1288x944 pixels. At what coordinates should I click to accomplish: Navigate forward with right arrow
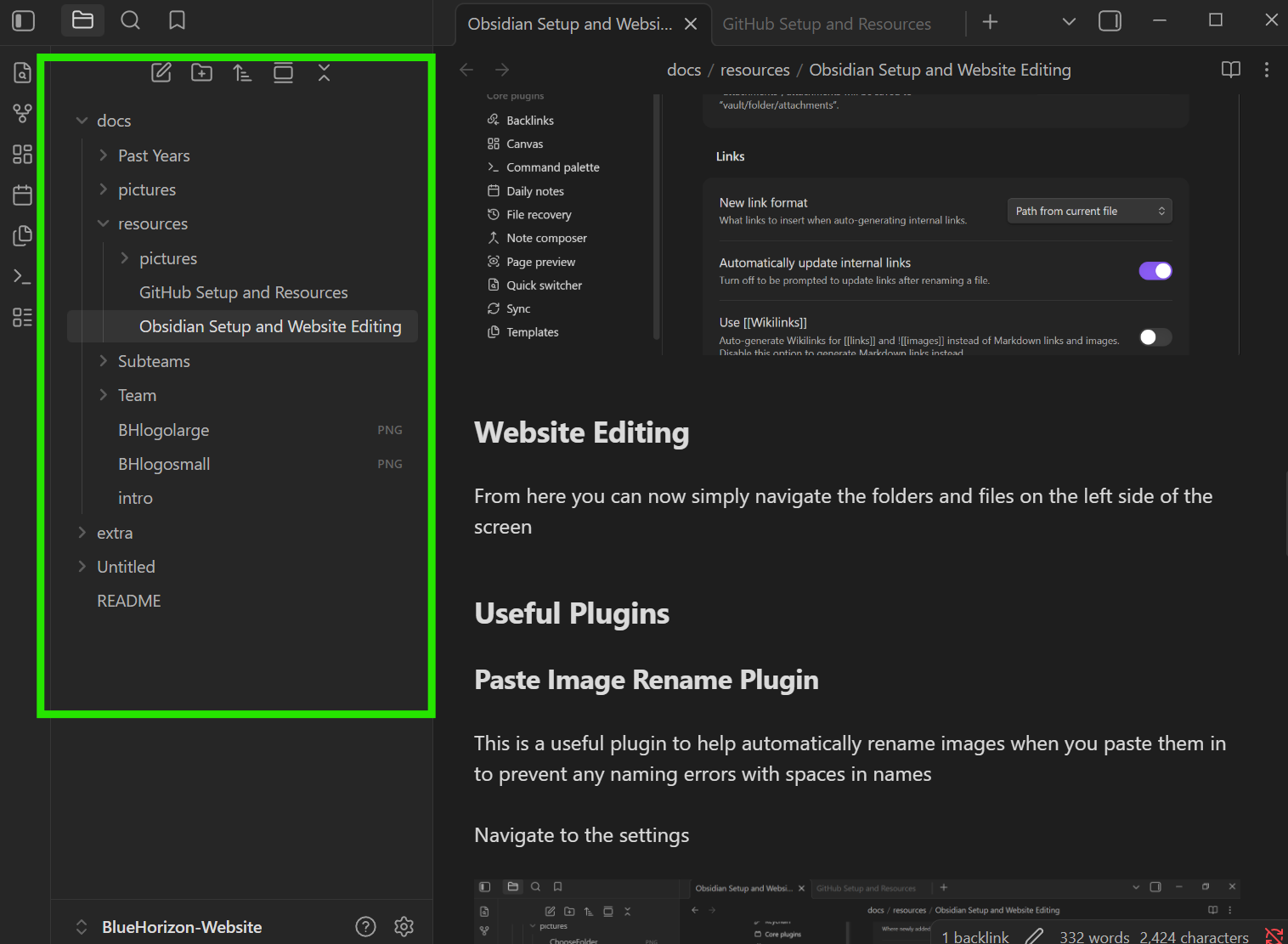click(x=502, y=70)
